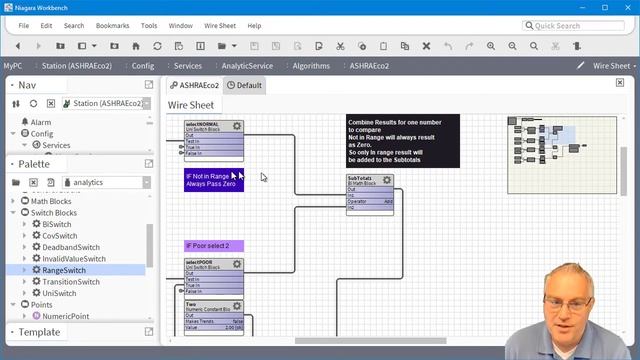Close the analytics palette with its boxed X
The width and height of the screenshot is (640, 360).
[x=33, y=182]
